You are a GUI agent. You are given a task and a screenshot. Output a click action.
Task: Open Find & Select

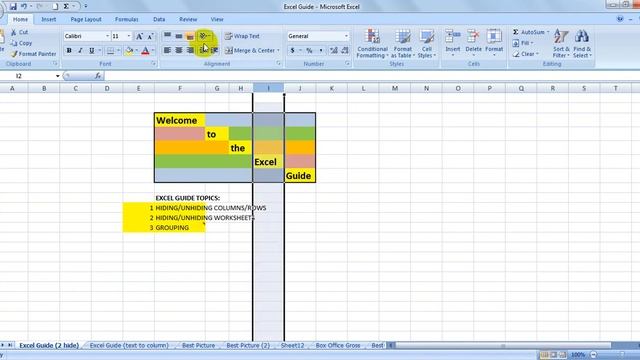582,44
